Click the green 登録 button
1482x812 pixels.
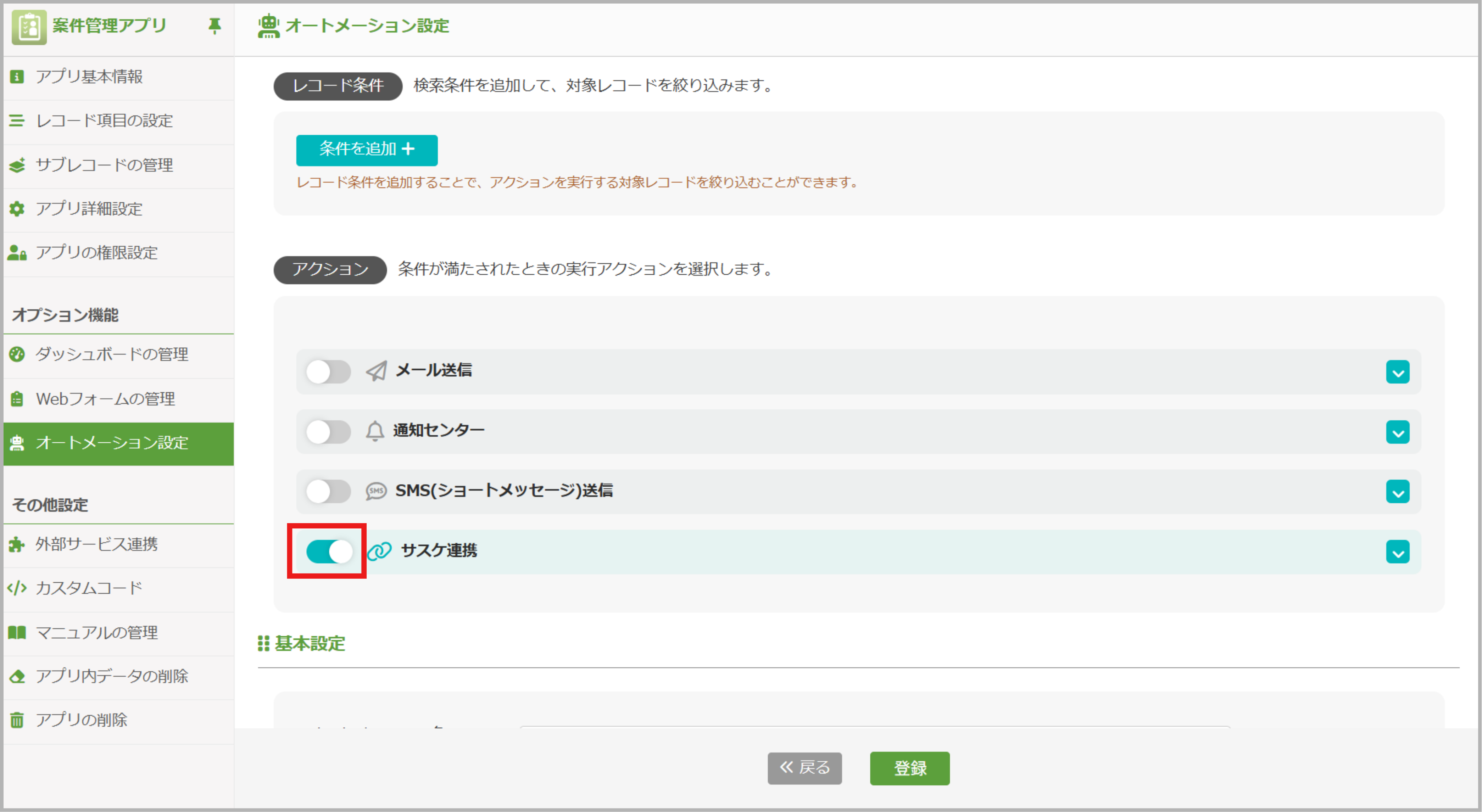coord(909,768)
